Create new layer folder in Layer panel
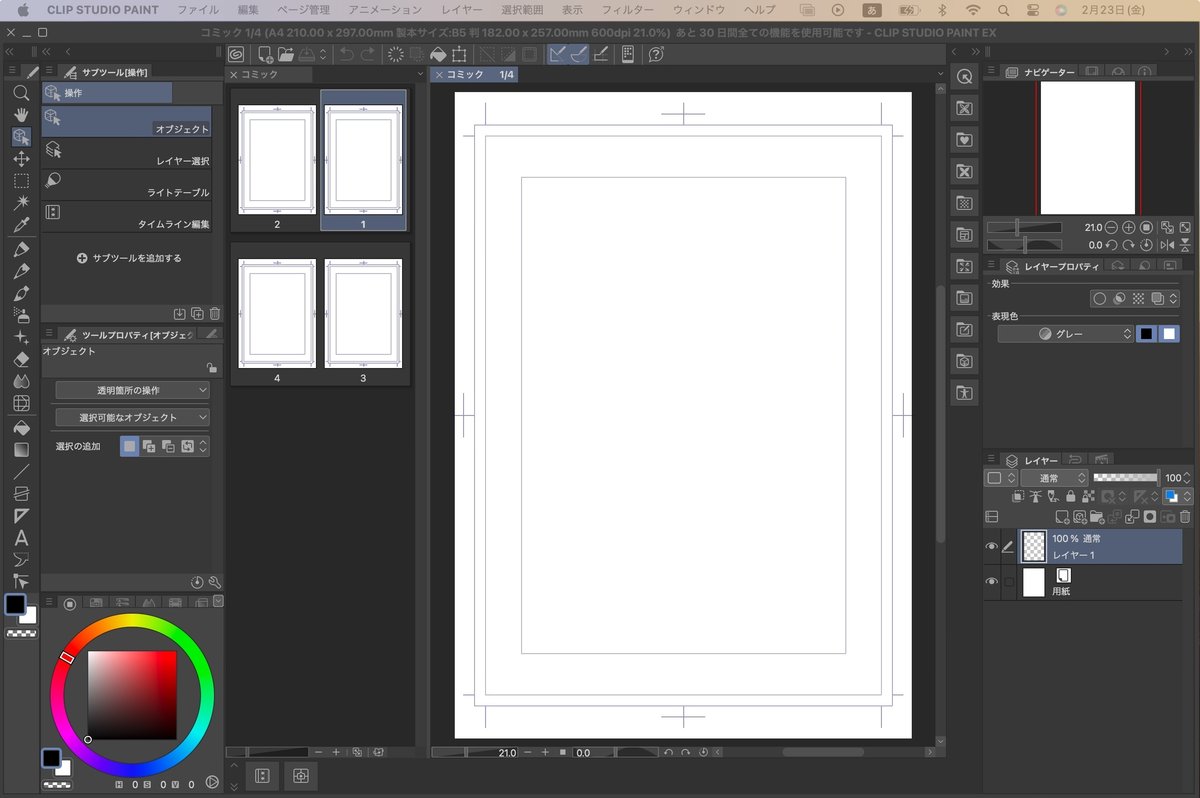The image size is (1200, 798). coord(1098,517)
